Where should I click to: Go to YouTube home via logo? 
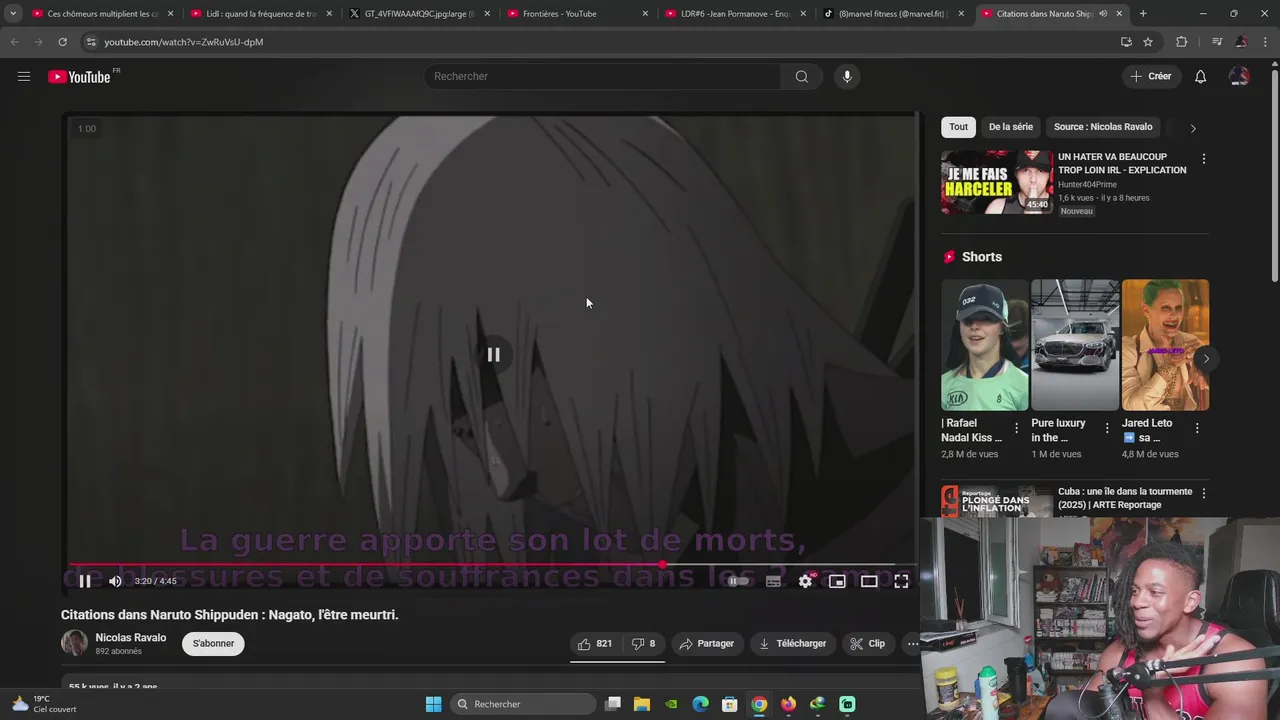79,77
